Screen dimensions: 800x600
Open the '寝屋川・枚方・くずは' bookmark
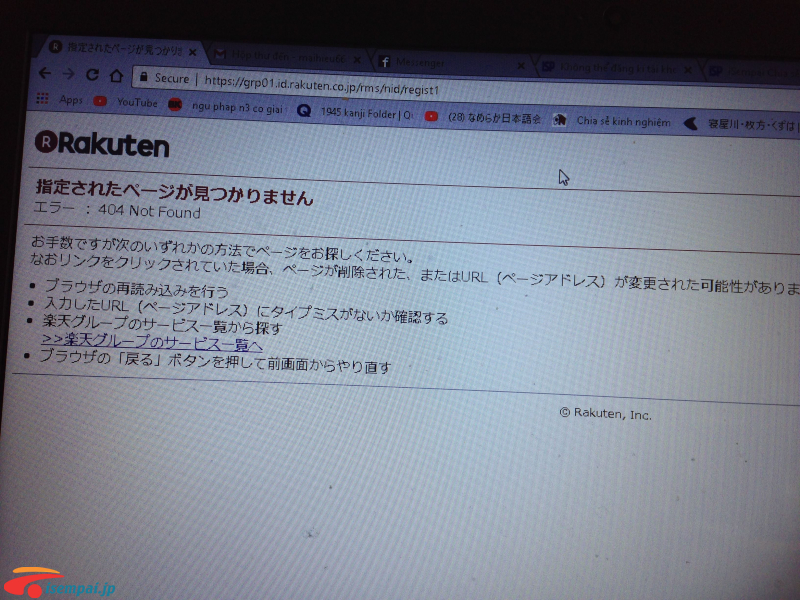point(740,124)
